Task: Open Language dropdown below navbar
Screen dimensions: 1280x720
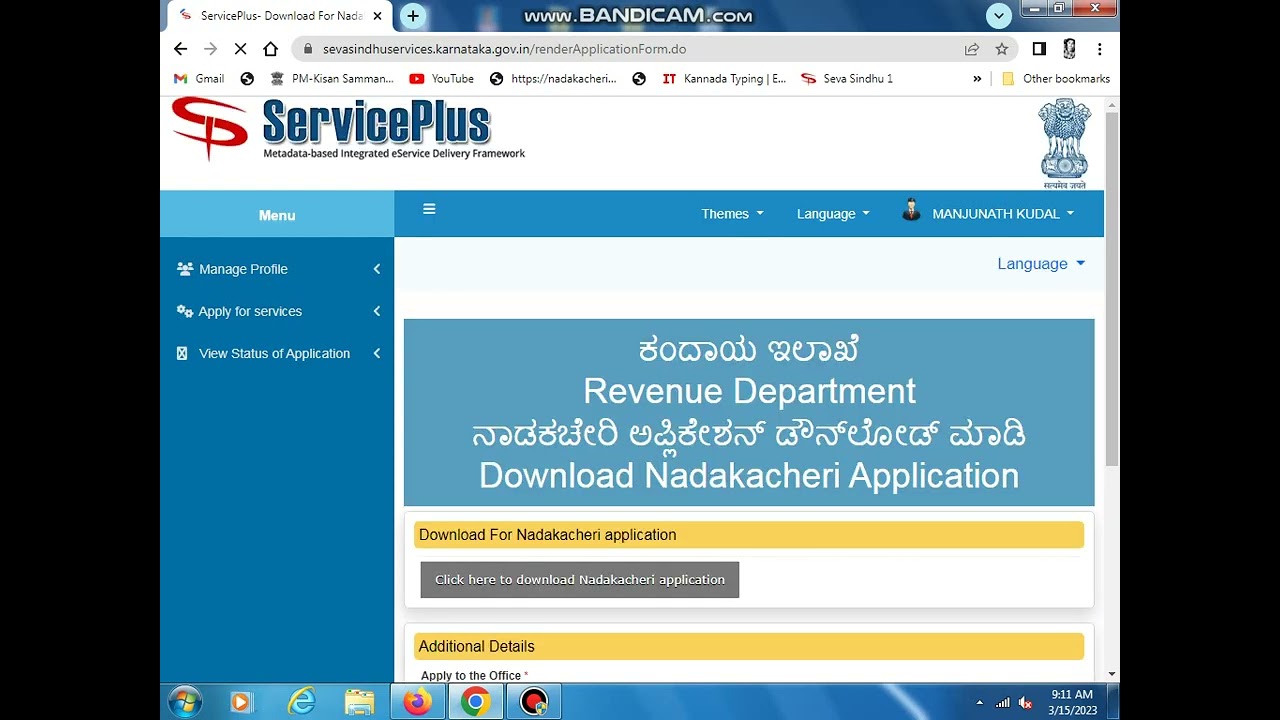Action: 1040,264
